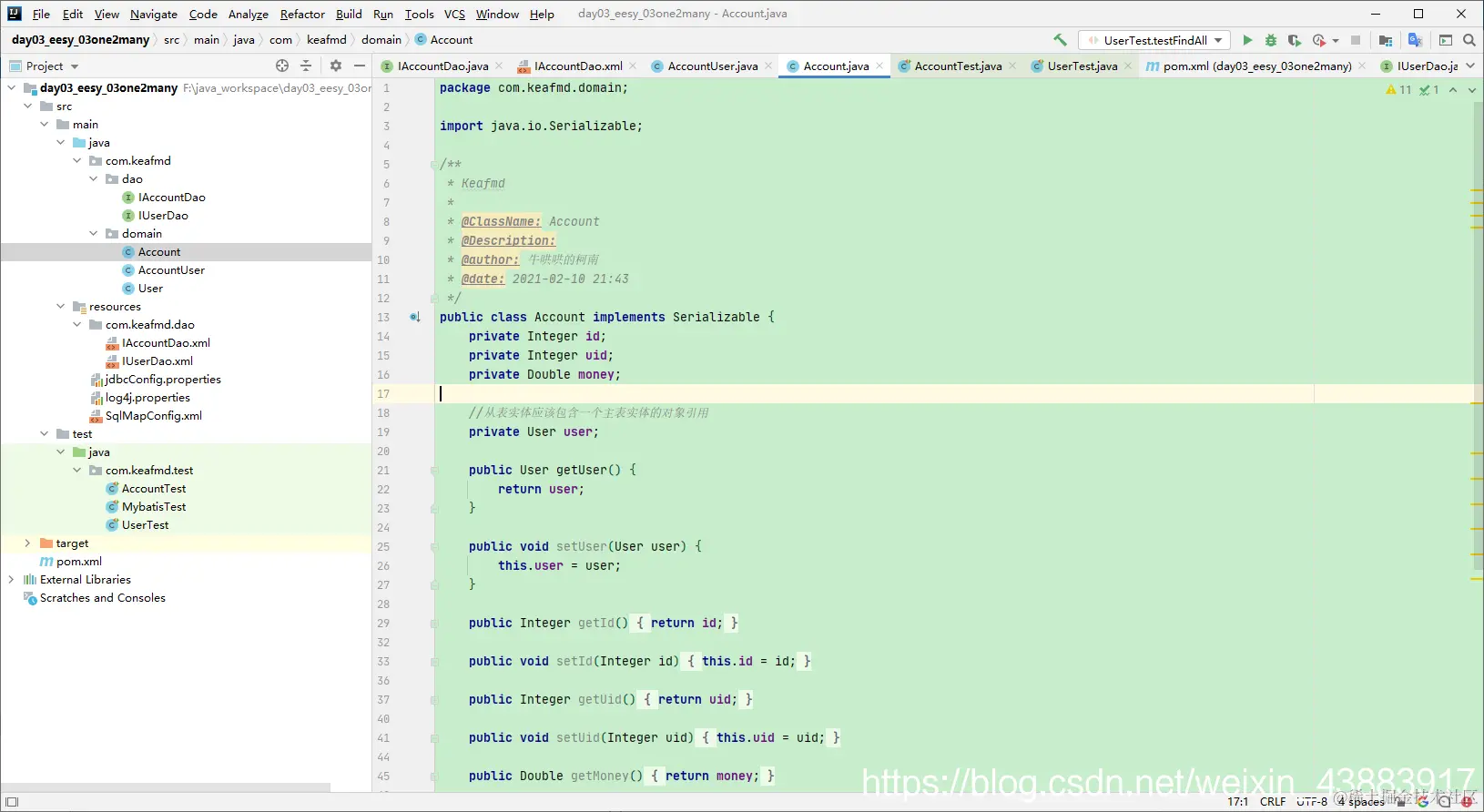This screenshot has width=1484, height=812.
Task: Open the Navigate menu
Action: [154, 14]
